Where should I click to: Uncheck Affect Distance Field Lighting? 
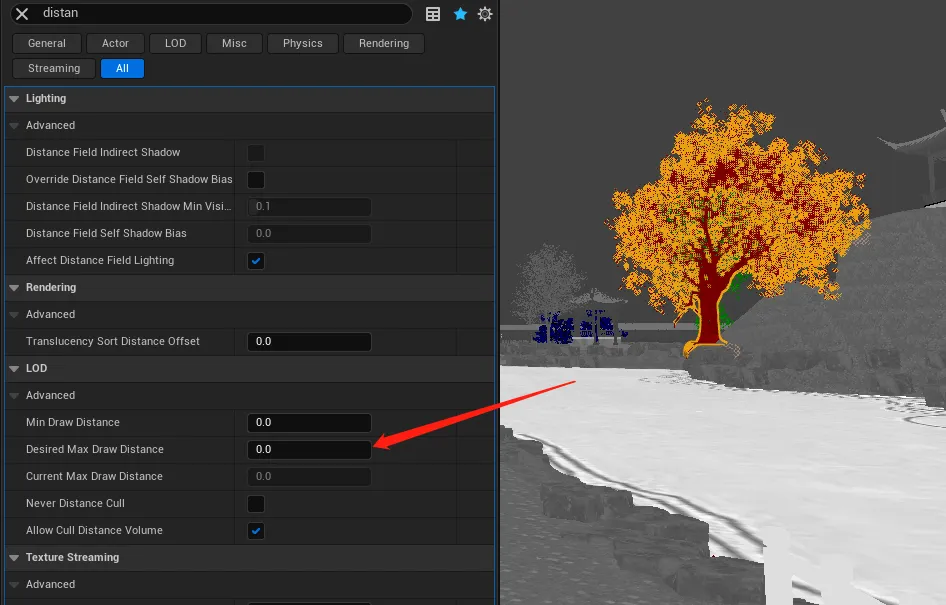tap(256, 261)
